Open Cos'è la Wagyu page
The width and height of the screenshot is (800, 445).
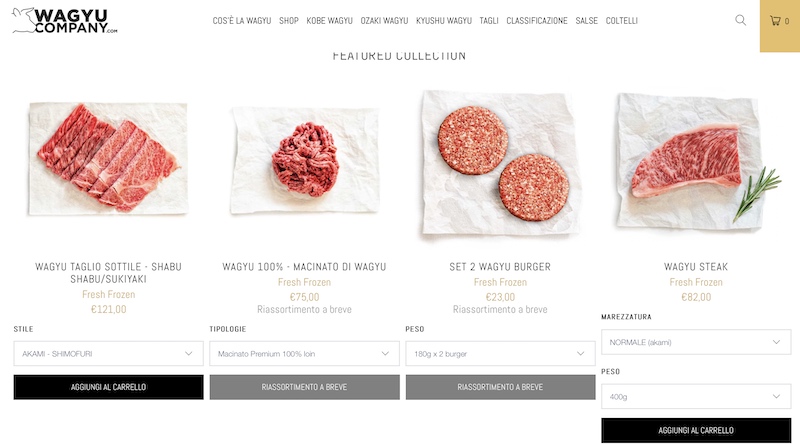(x=242, y=21)
